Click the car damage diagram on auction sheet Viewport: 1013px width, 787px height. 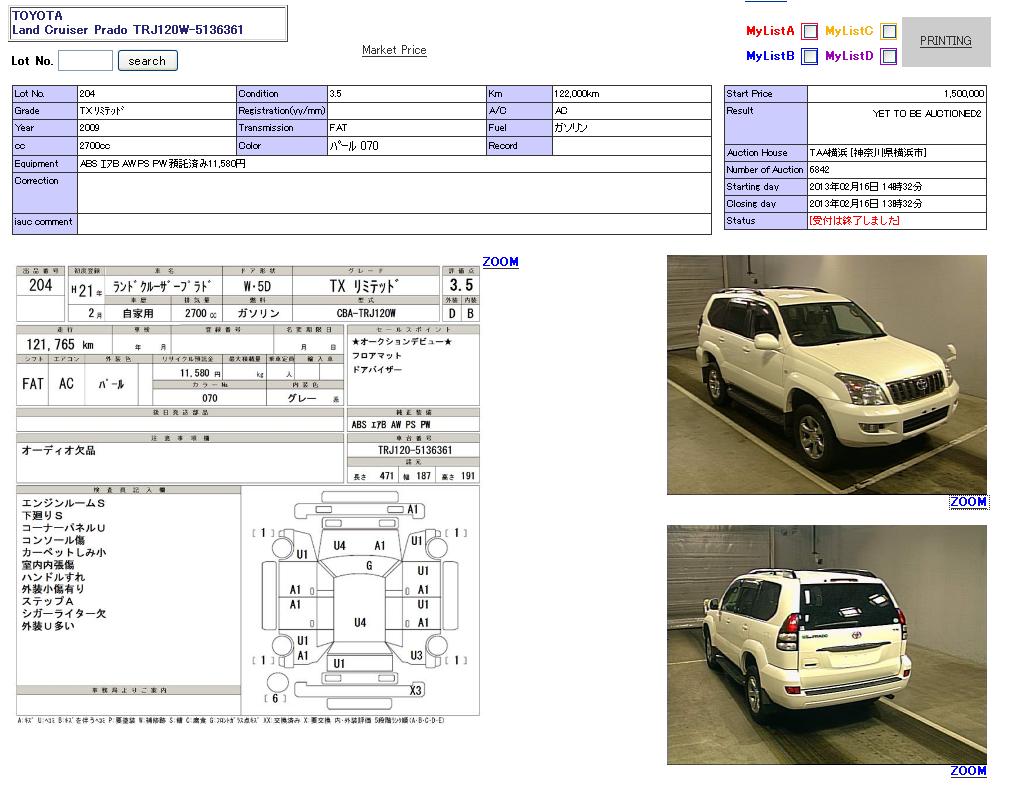[360, 600]
